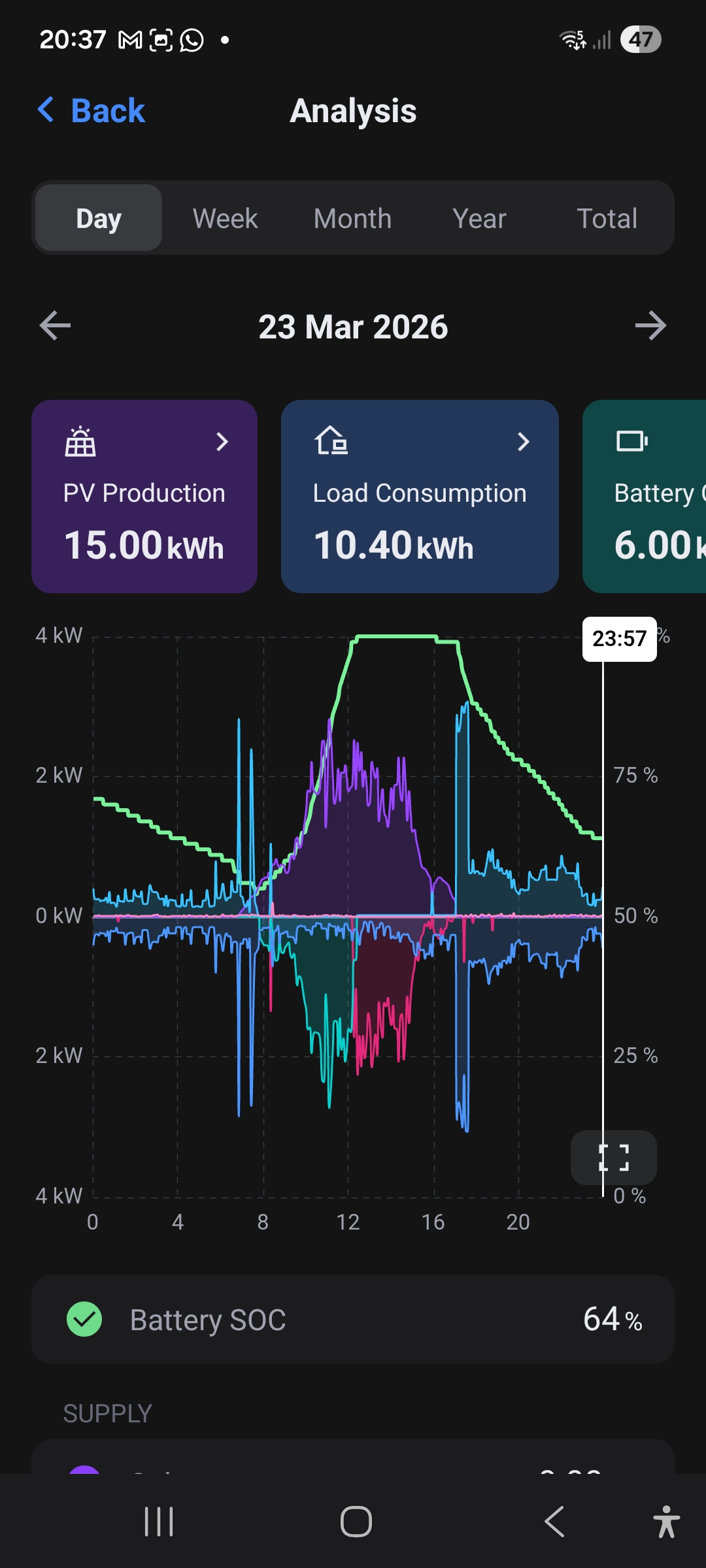Go to previous day with left arrow

coord(55,326)
